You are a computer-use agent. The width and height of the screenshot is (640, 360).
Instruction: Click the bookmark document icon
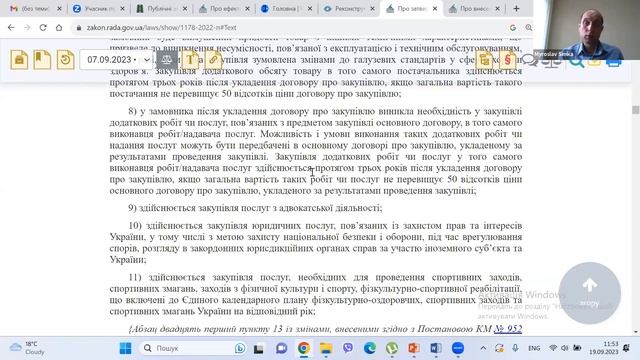[x=42, y=60]
